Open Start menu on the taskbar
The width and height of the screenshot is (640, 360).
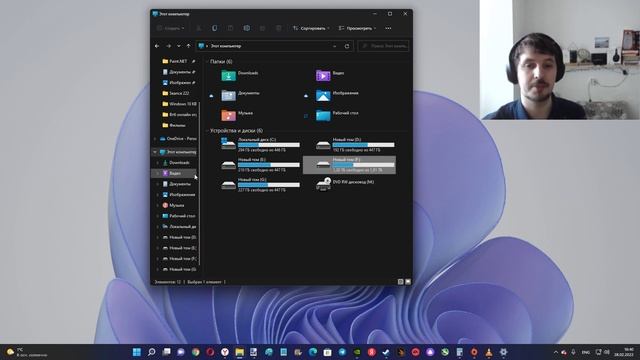click(x=137, y=352)
